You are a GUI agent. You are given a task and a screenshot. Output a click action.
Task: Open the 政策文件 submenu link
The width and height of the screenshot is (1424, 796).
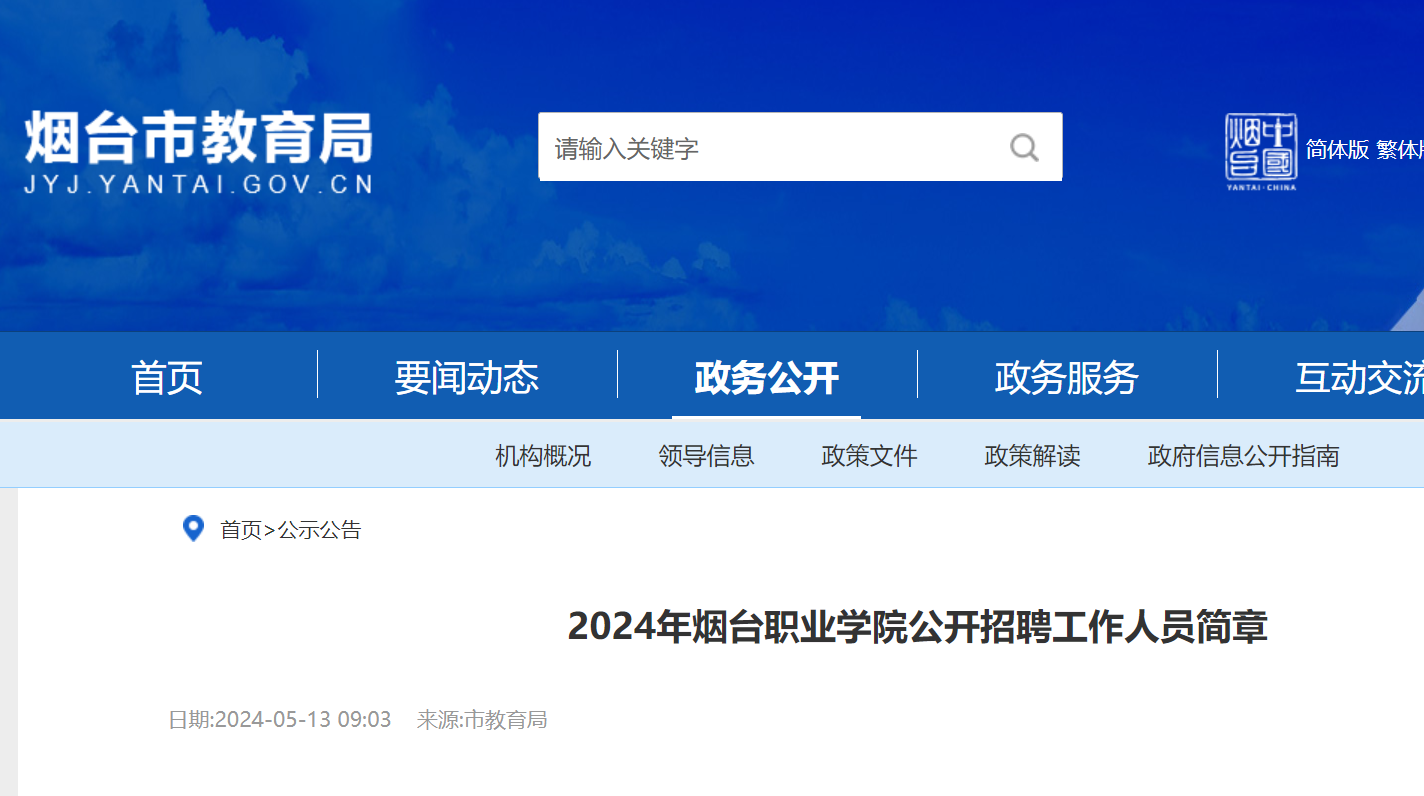869,456
